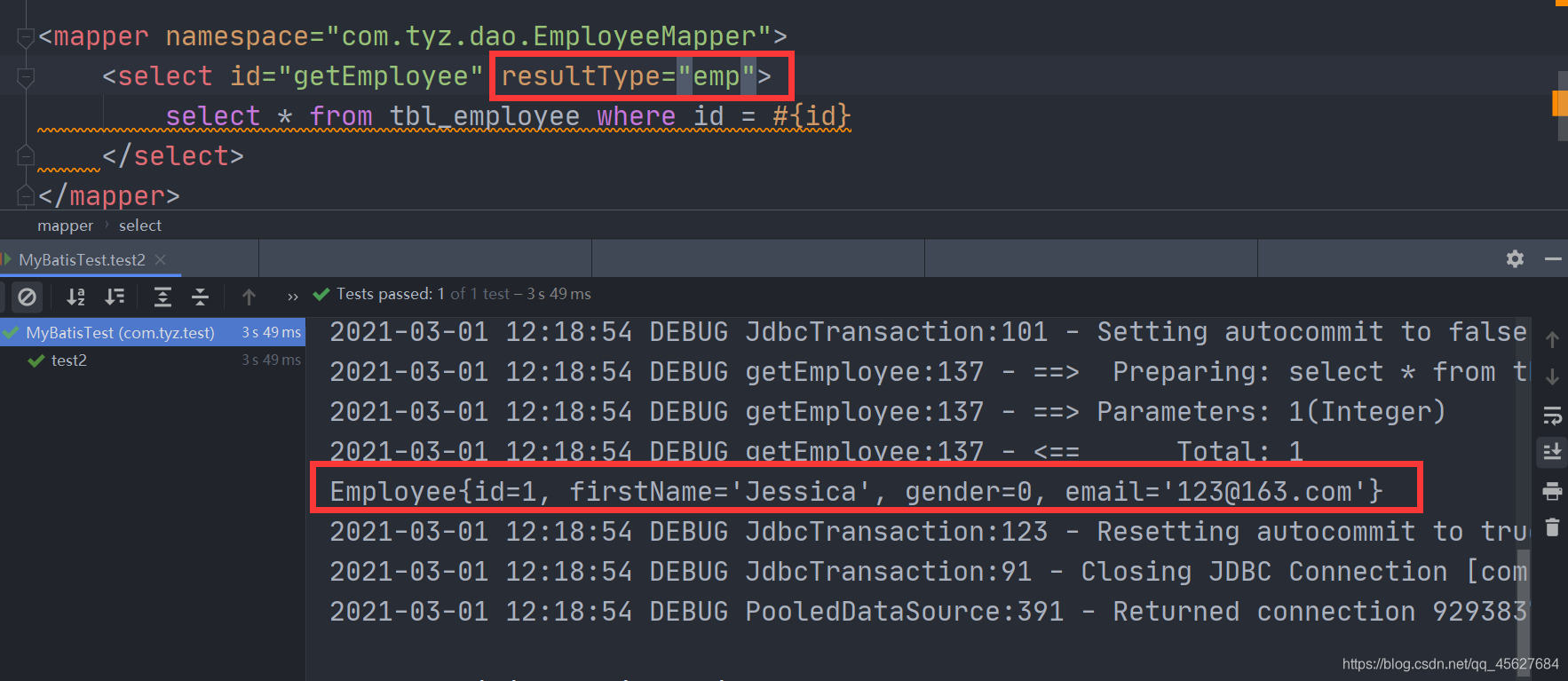Viewport: 1568px width, 681px height.
Task: Click the Preparing: select log line
Action: coord(928,372)
